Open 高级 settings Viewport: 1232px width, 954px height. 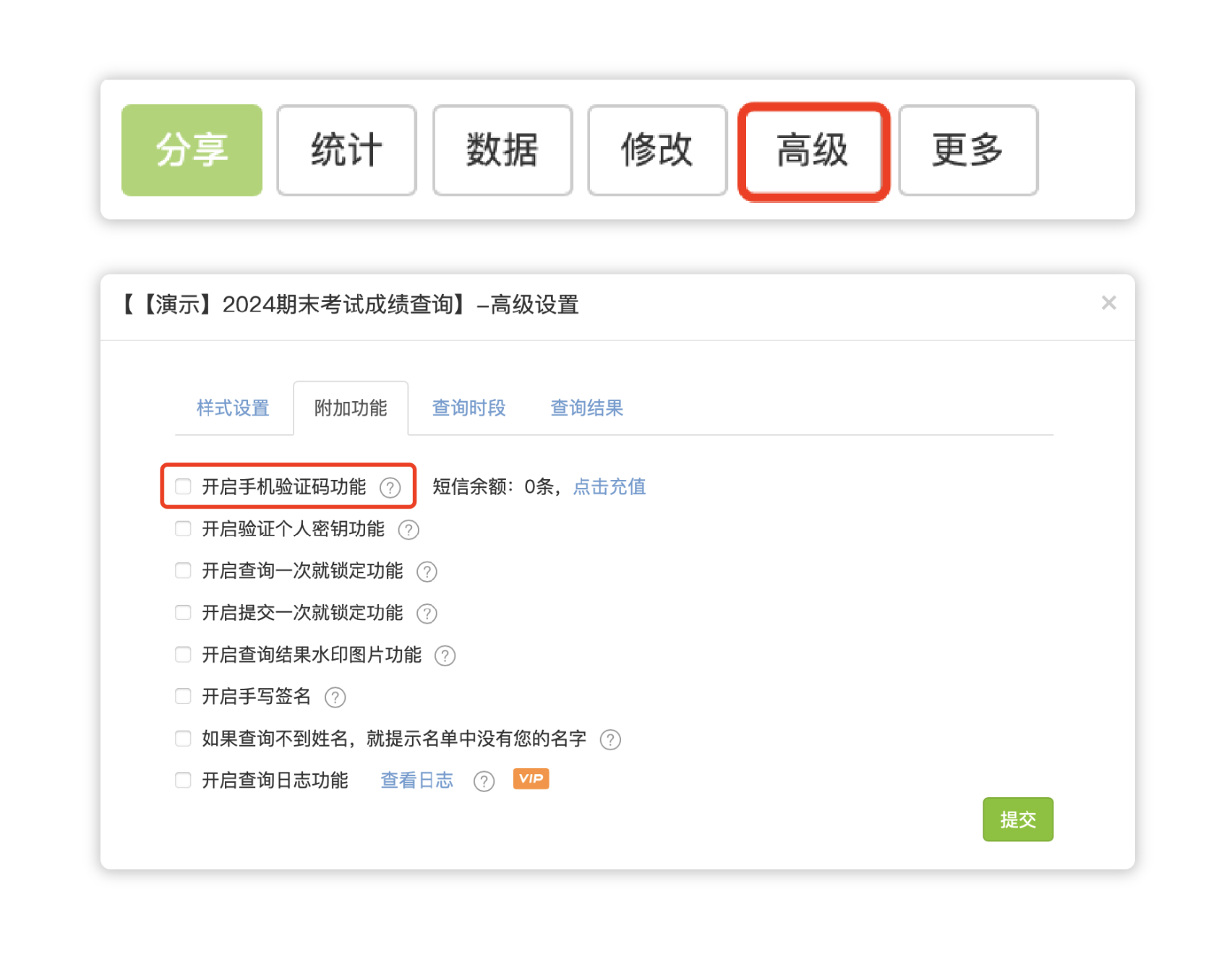pyautogui.click(x=813, y=150)
